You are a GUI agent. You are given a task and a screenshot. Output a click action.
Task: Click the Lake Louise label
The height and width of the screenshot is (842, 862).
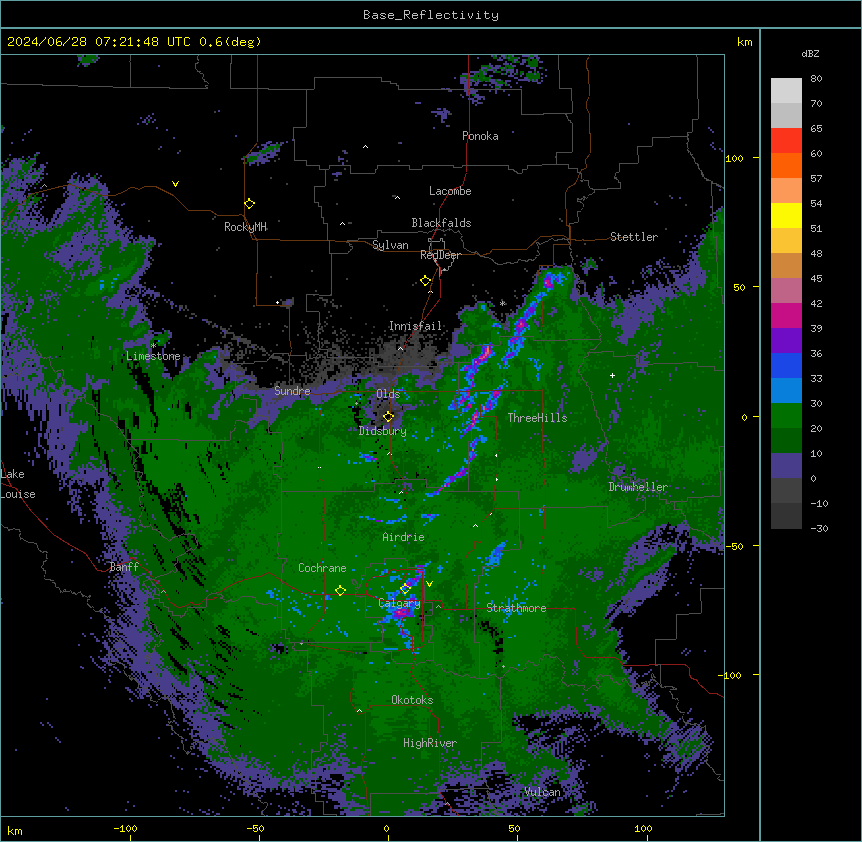click(x=18, y=484)
